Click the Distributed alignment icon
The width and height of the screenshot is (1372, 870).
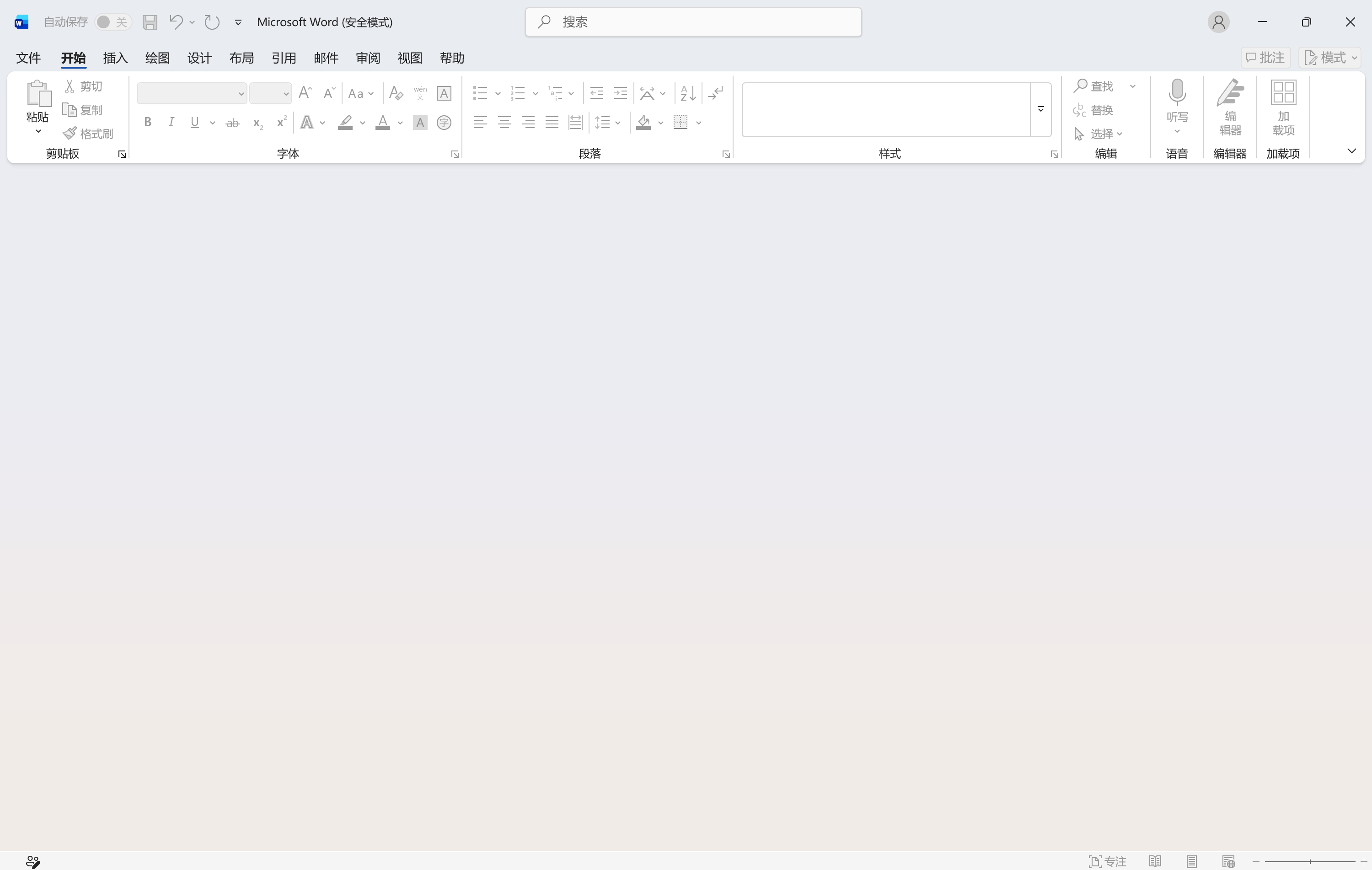point(575,123)
